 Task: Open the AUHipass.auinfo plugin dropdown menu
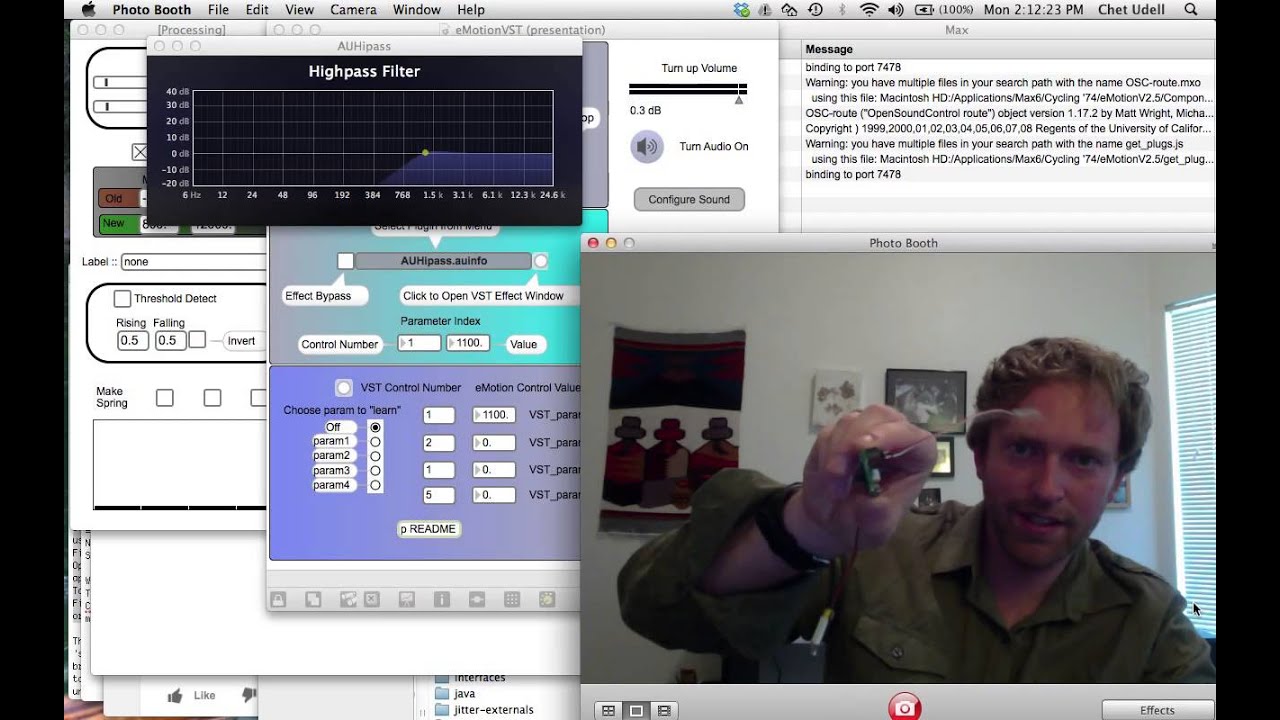click(x=443, y=261)
